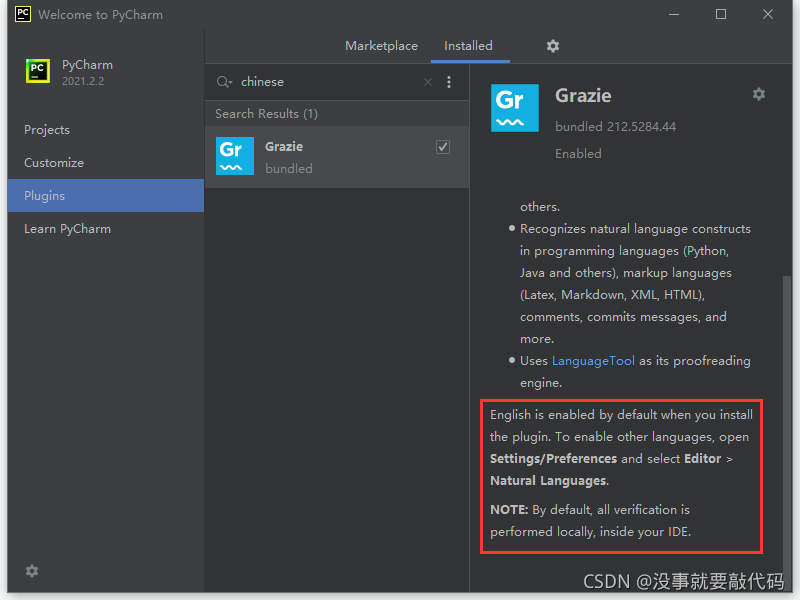The height and width of the screenshot is (600, 800).
Task: Open the LanguageTool link
Action: pos(593,361)
